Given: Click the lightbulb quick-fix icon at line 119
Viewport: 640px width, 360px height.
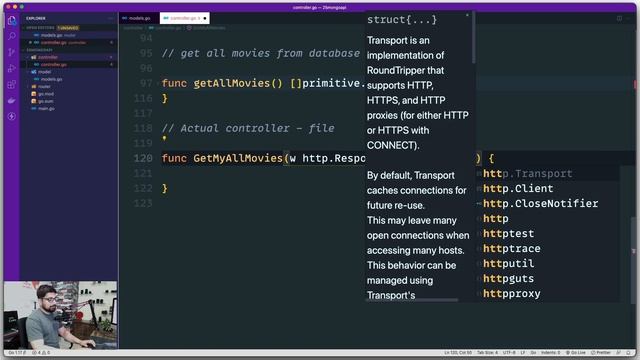Looking at the screenshot, I should (x=164, y=138).
